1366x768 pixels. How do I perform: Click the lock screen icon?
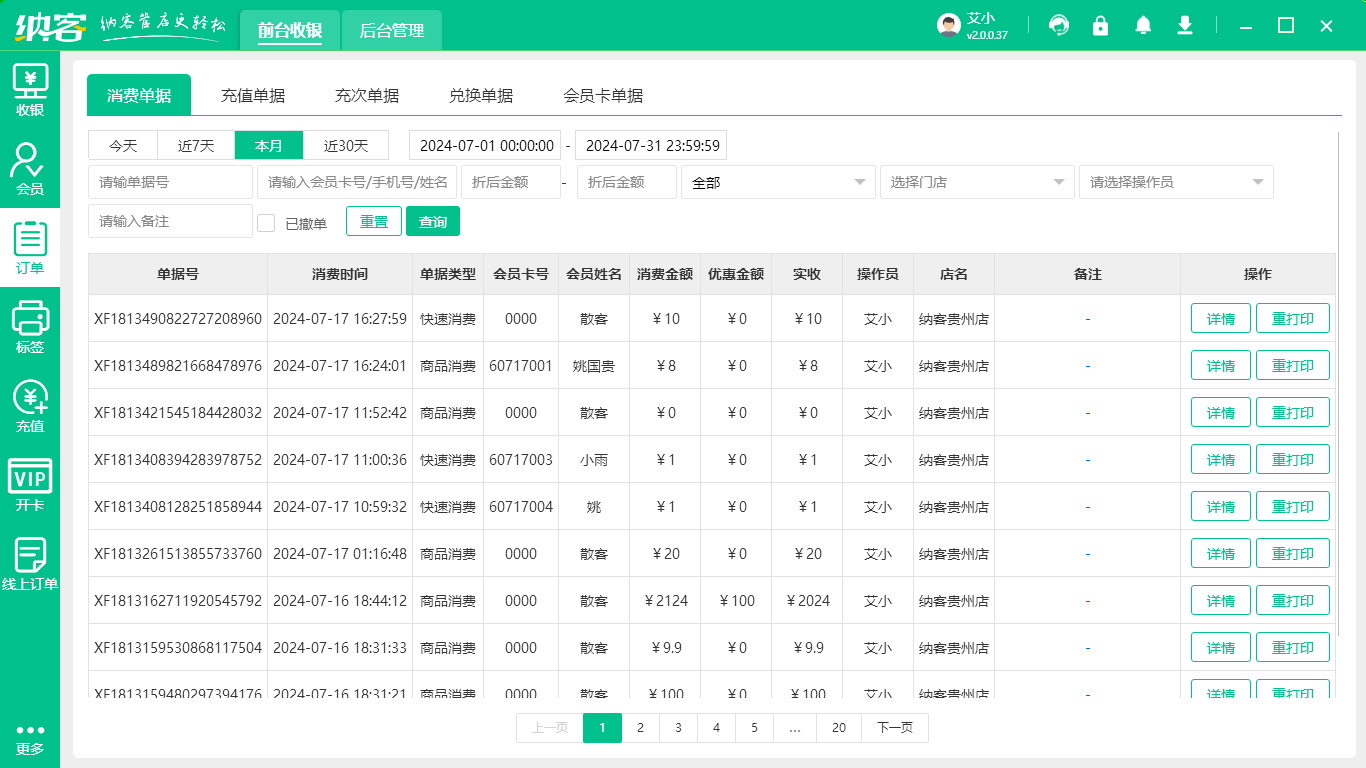pos(1101,25)
